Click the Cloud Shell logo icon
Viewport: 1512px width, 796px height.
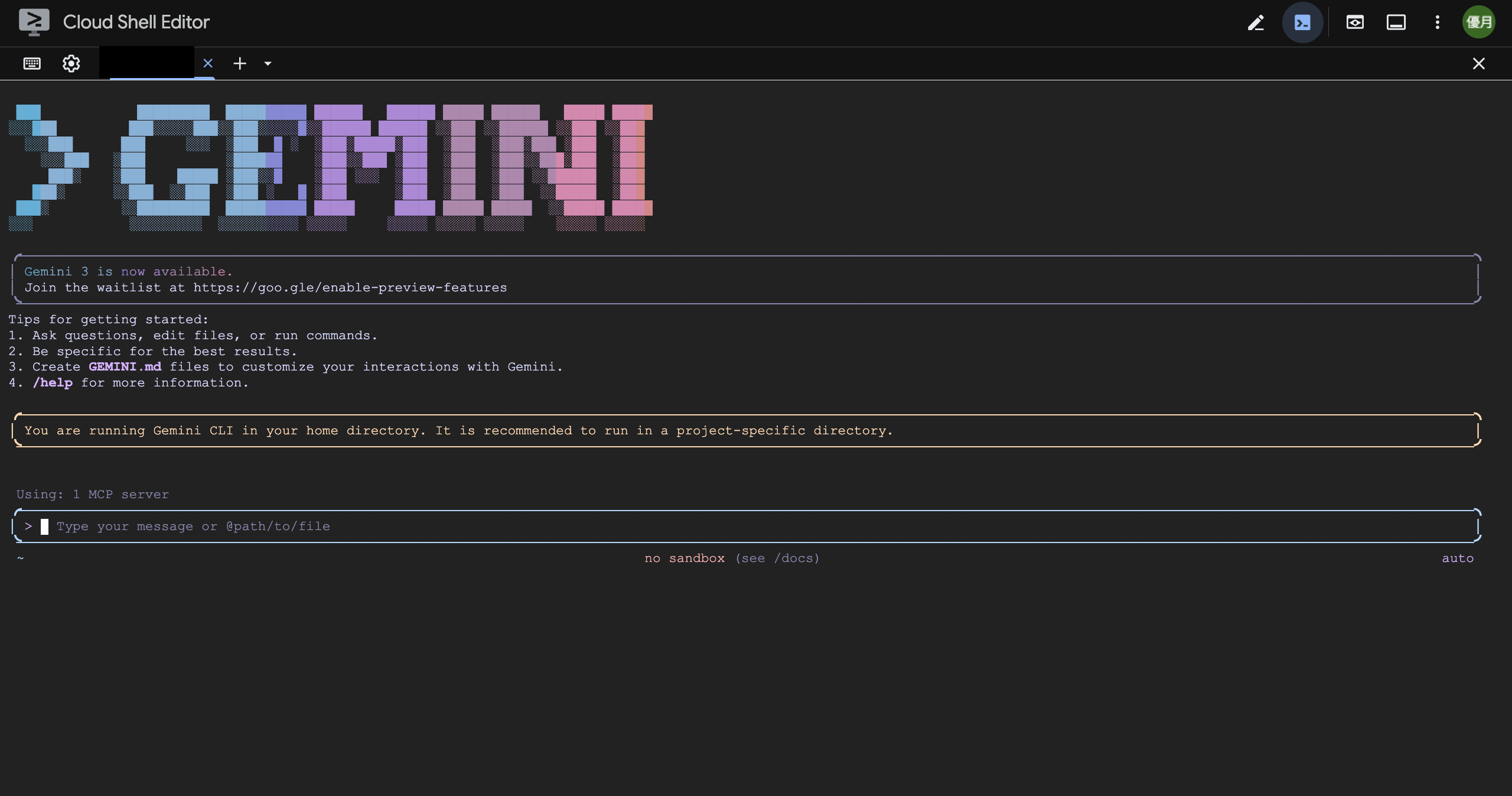[x=34, y=22]
